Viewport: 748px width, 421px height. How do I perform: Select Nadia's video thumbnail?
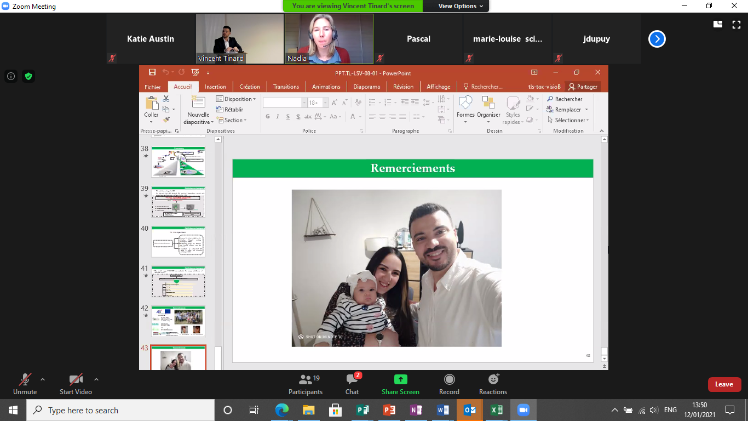pyautogui.click(x=322, y=38)
